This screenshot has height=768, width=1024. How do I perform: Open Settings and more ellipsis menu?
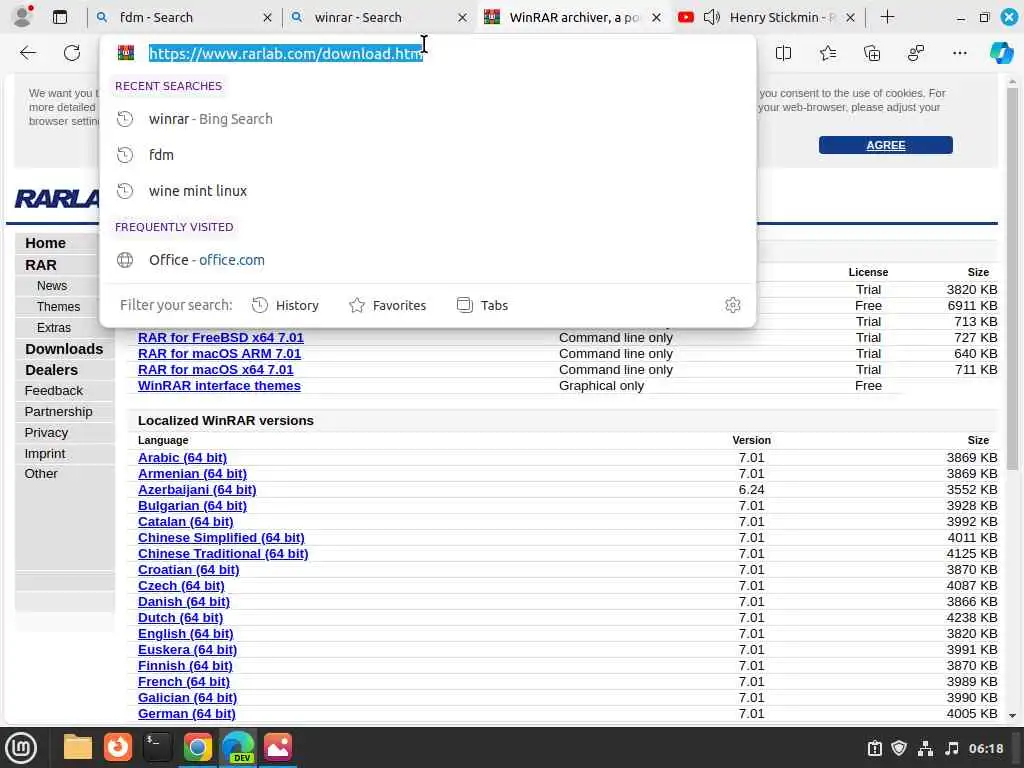click(x=959, y=53)
